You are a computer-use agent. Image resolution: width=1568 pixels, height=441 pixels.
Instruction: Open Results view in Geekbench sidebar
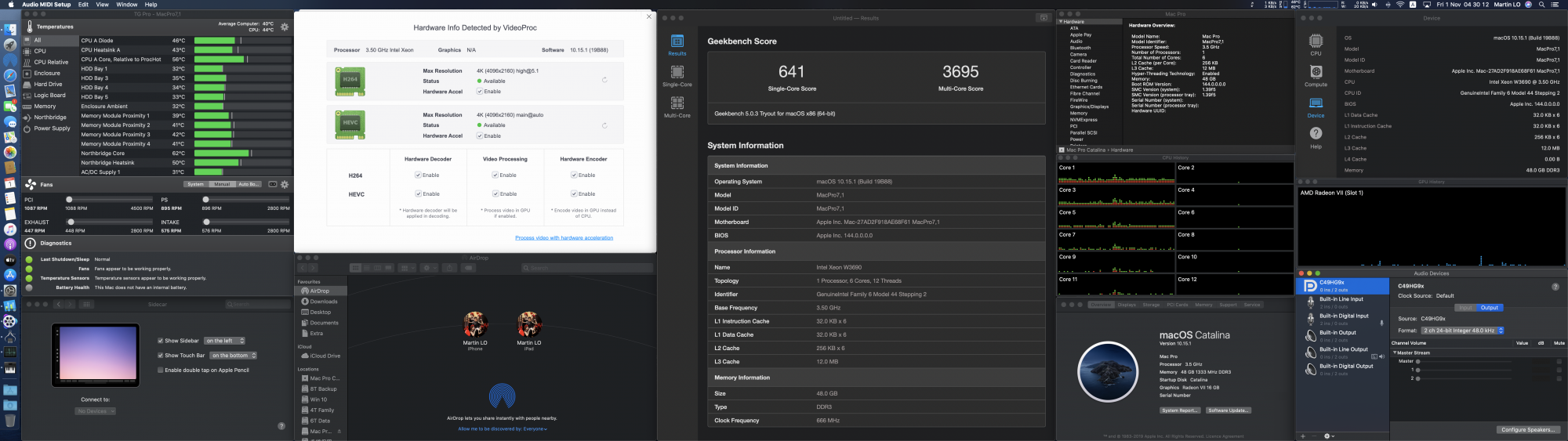point(677,45)
